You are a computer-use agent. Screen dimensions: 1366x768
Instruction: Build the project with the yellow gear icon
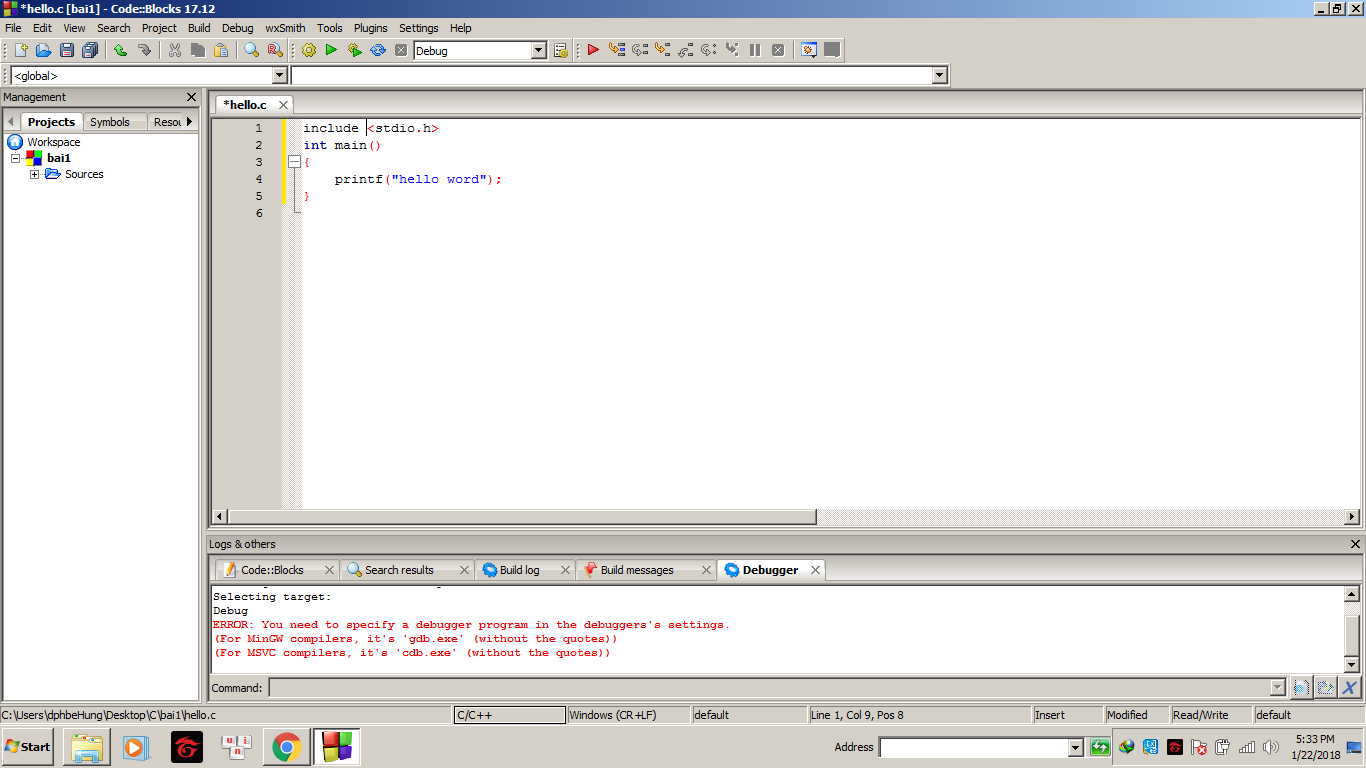tap(309, 50)
